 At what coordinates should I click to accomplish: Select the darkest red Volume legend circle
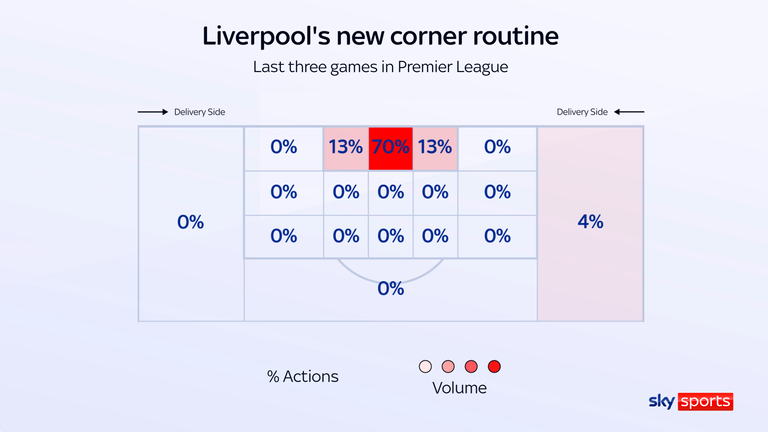[x=493, y=366]
